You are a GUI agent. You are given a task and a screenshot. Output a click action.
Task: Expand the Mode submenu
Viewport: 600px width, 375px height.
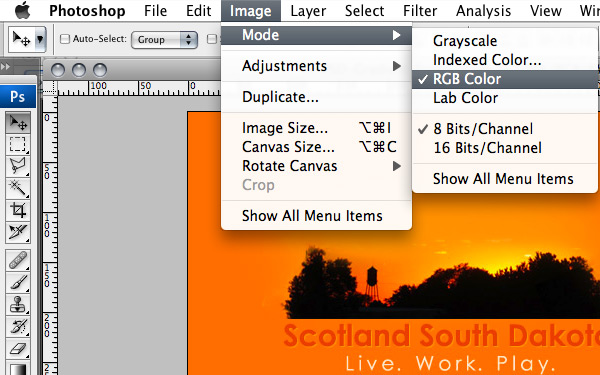coord(316,35)
